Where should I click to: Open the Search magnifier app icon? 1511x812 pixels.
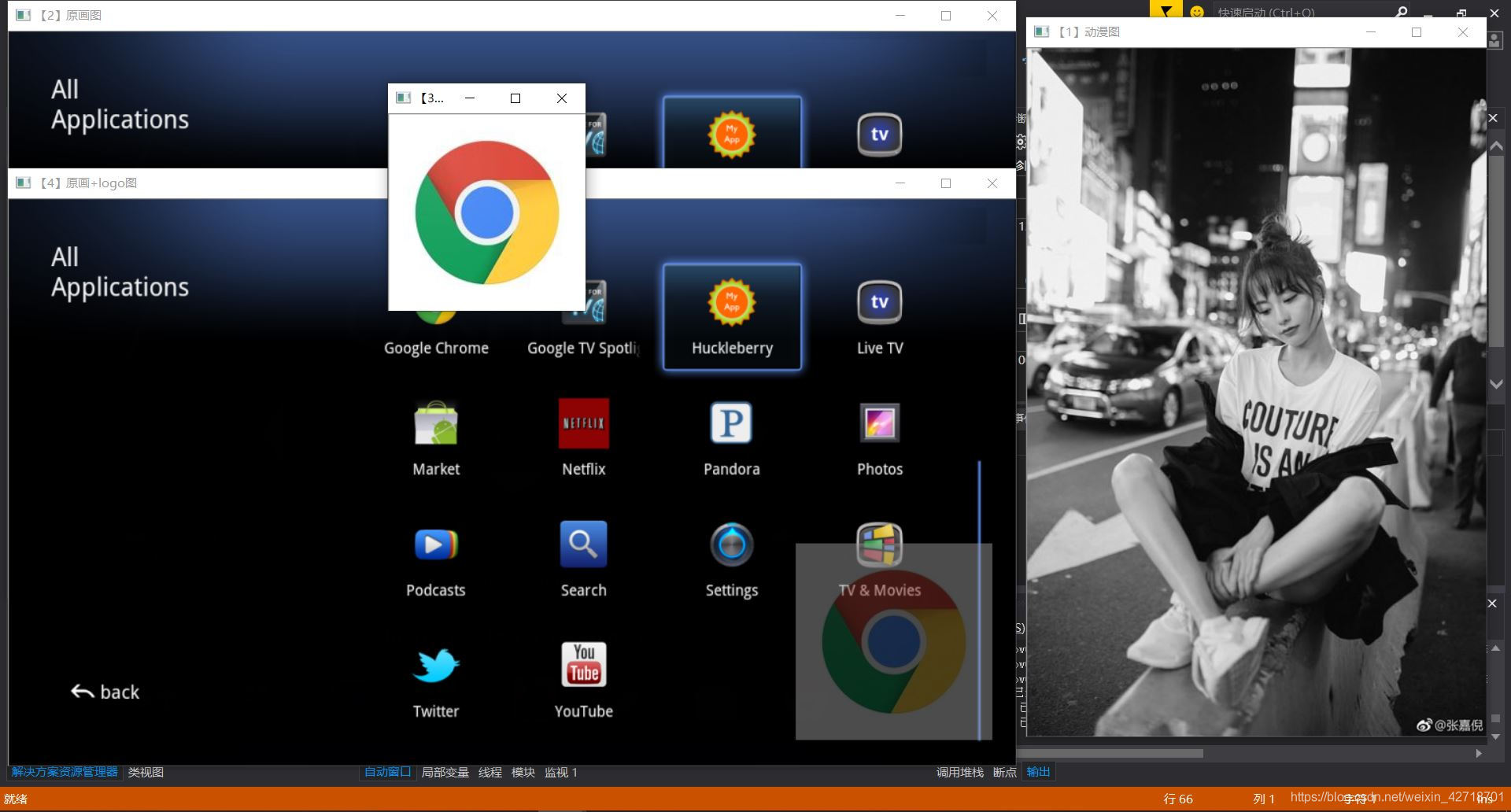(583, 544)
